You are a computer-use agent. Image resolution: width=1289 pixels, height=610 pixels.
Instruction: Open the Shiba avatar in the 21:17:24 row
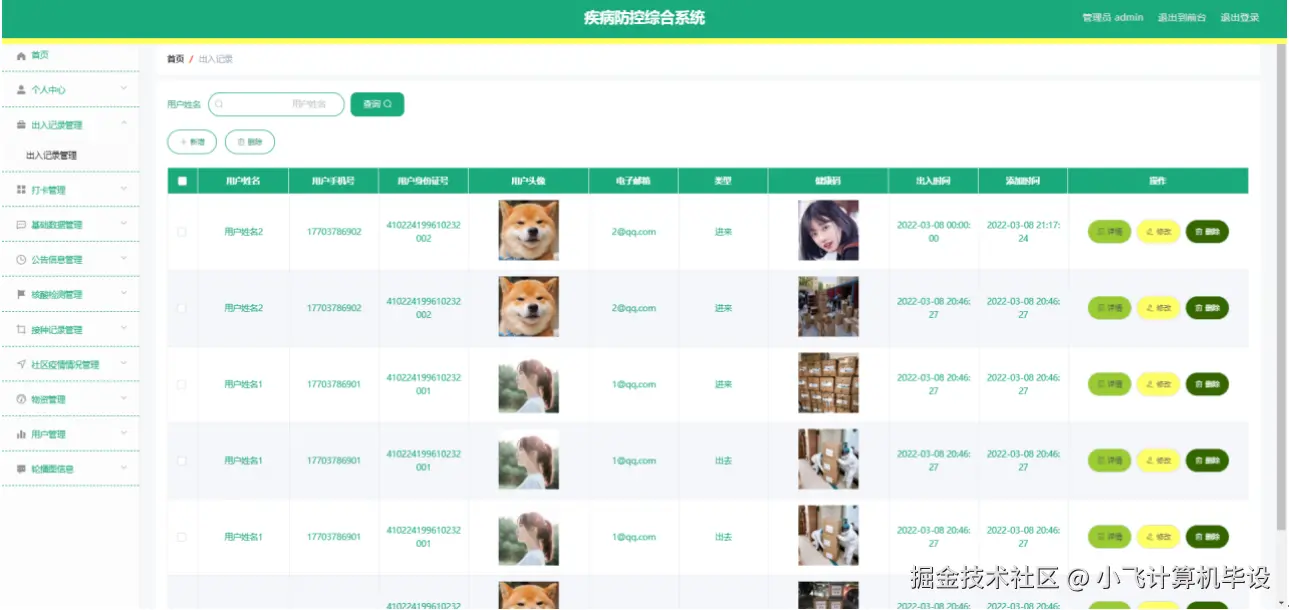(528, 231)
